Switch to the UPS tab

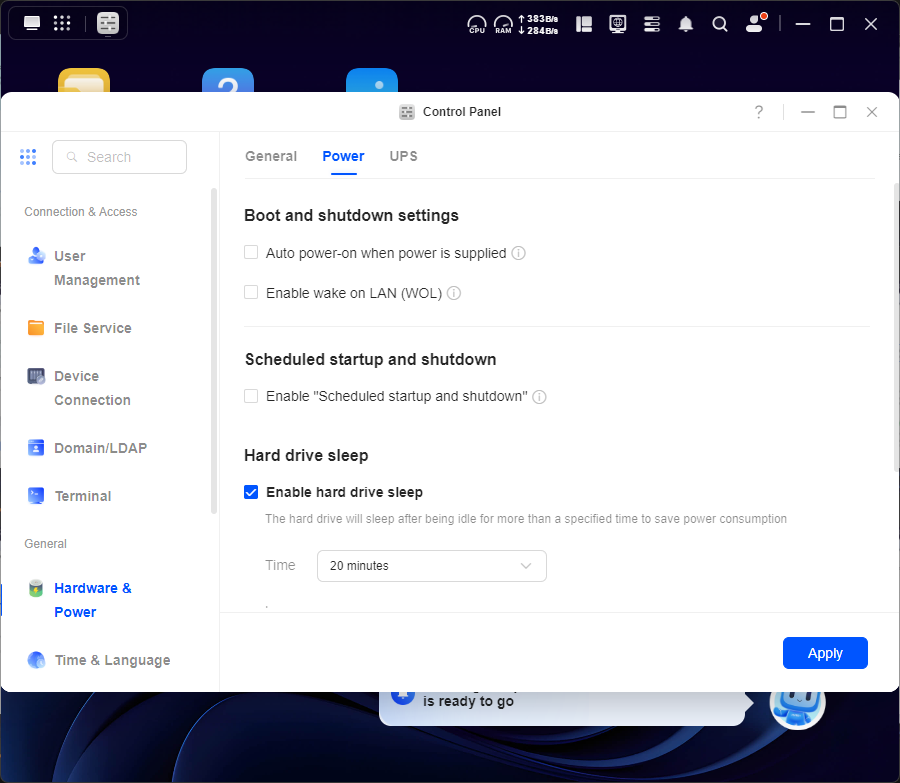pyautogui.click(x=403, y=156)
